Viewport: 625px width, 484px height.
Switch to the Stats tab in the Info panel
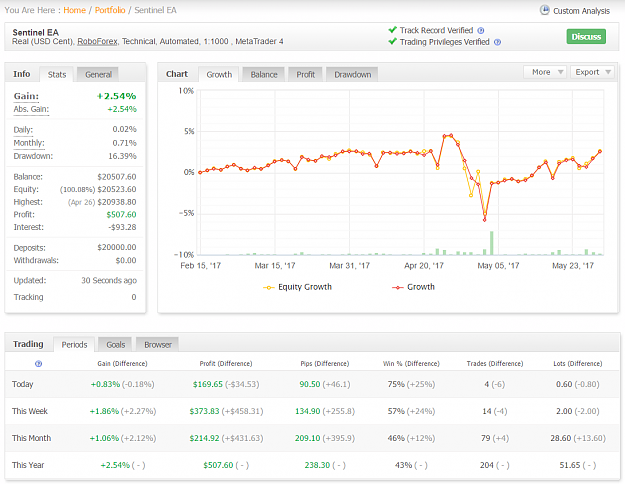click(x=57, y=75)
